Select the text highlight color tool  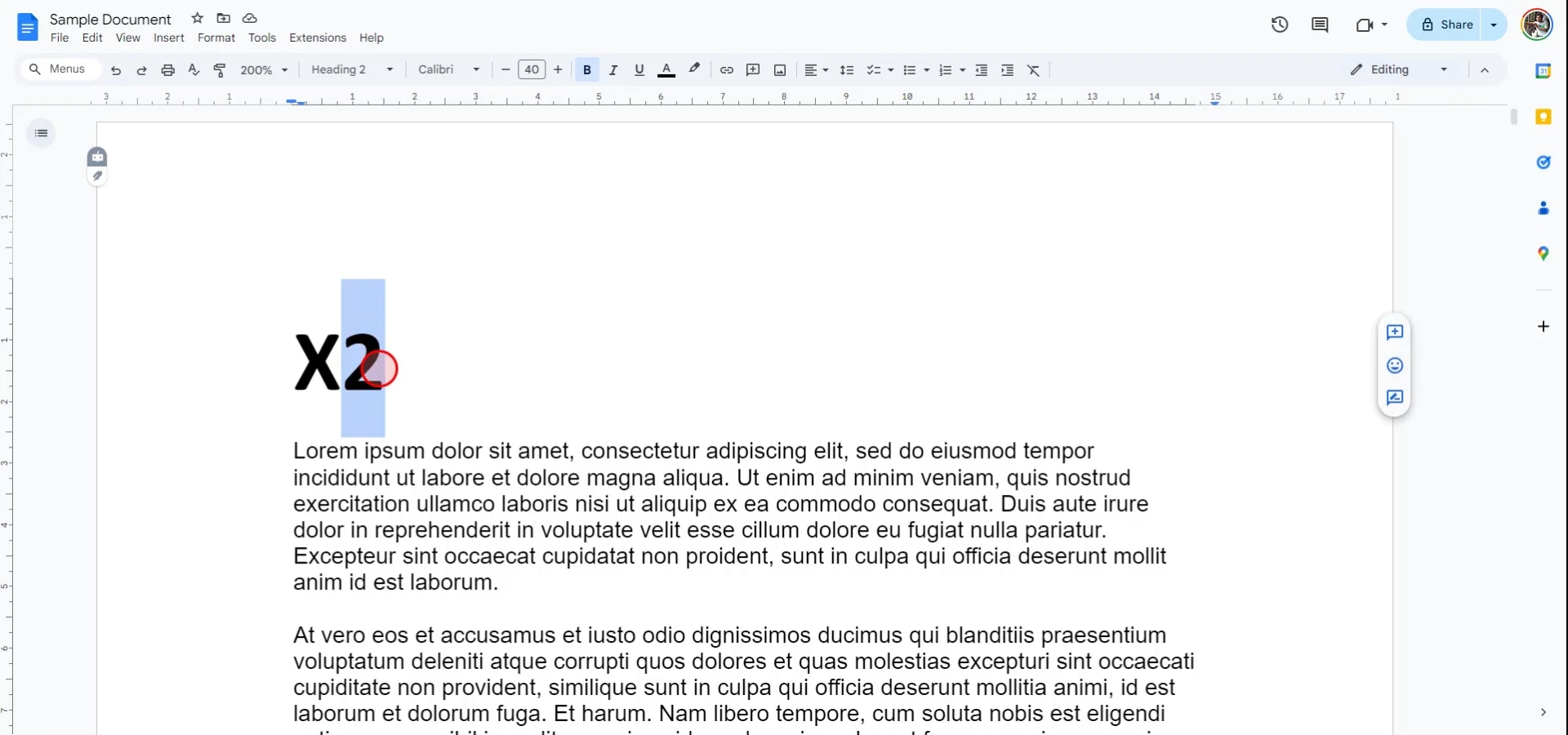point(694,70)
